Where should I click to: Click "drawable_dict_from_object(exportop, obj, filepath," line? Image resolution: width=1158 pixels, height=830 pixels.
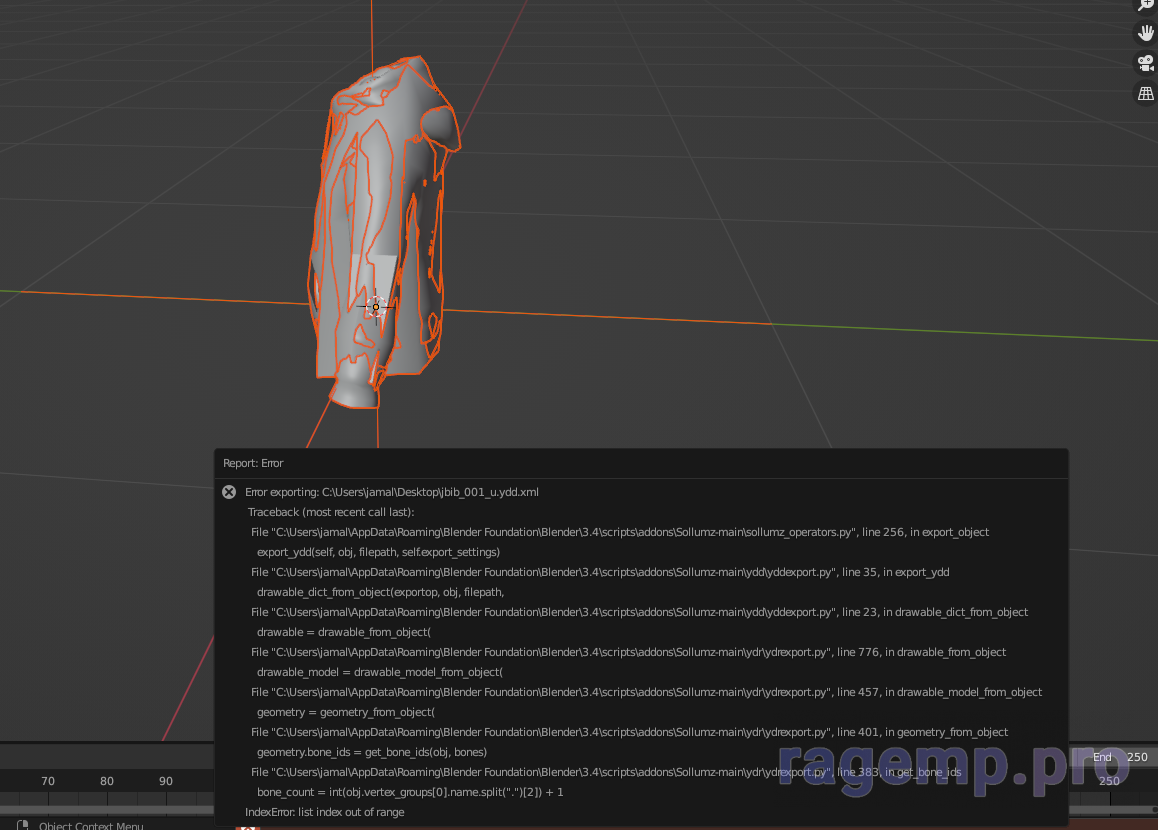[380, 591]
